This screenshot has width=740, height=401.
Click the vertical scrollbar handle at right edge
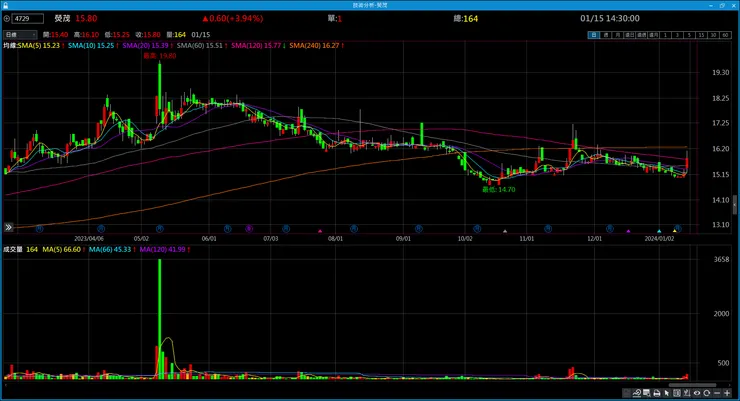coord(735,205)
